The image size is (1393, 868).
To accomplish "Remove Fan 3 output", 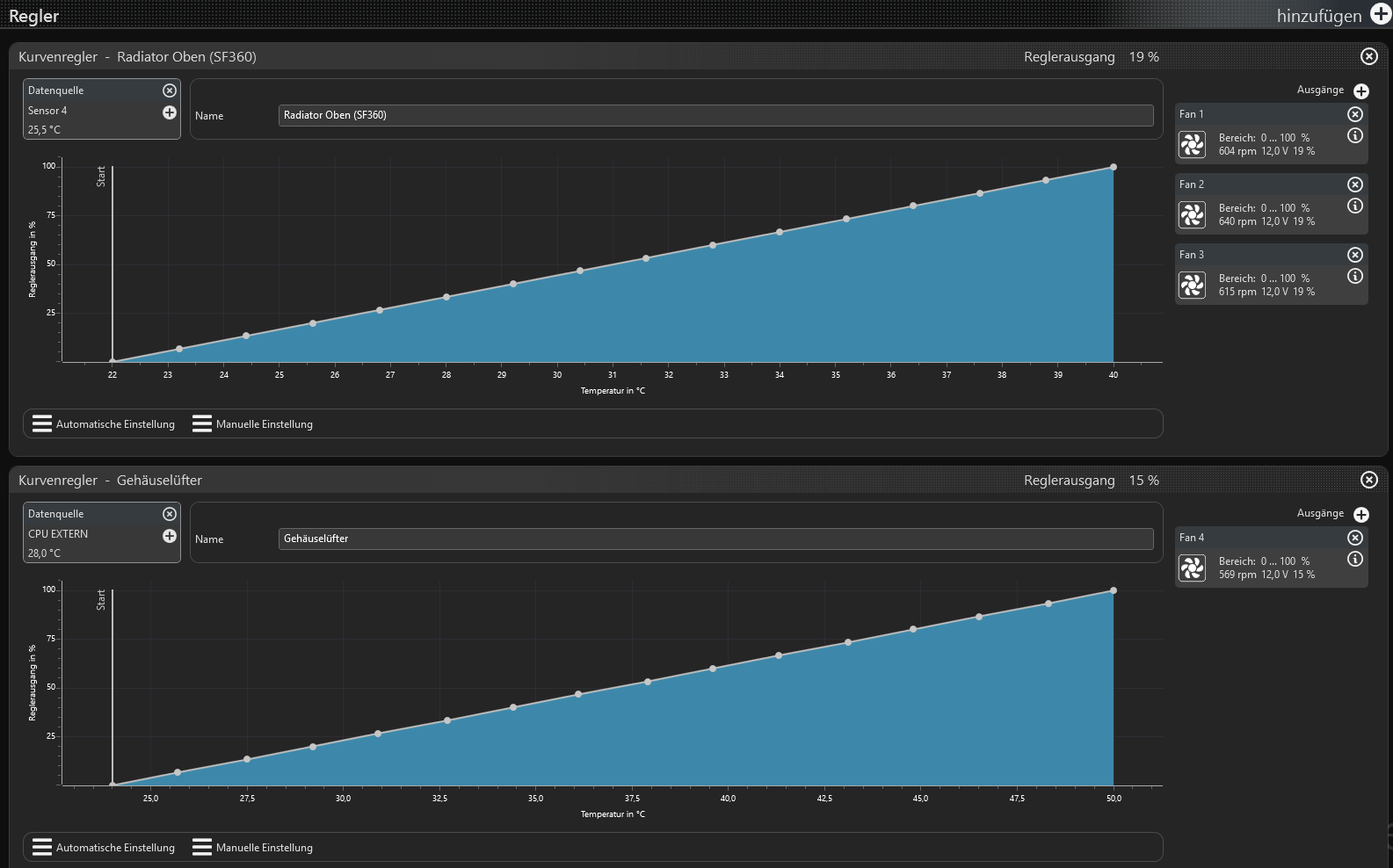I will click(x=1355, y=255).
